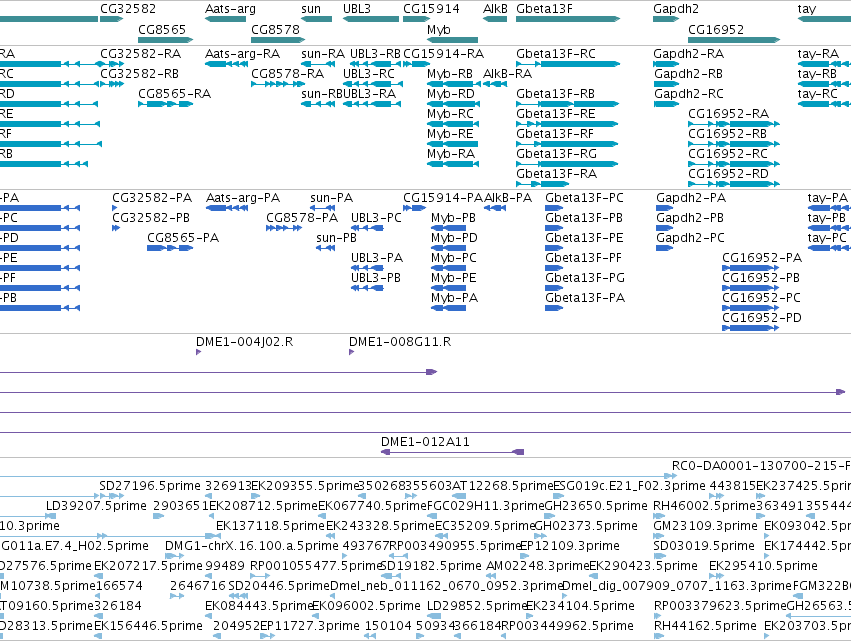Select transcript label AlkB-RA
The image size is (851, 641).
(x=507, y=74)
